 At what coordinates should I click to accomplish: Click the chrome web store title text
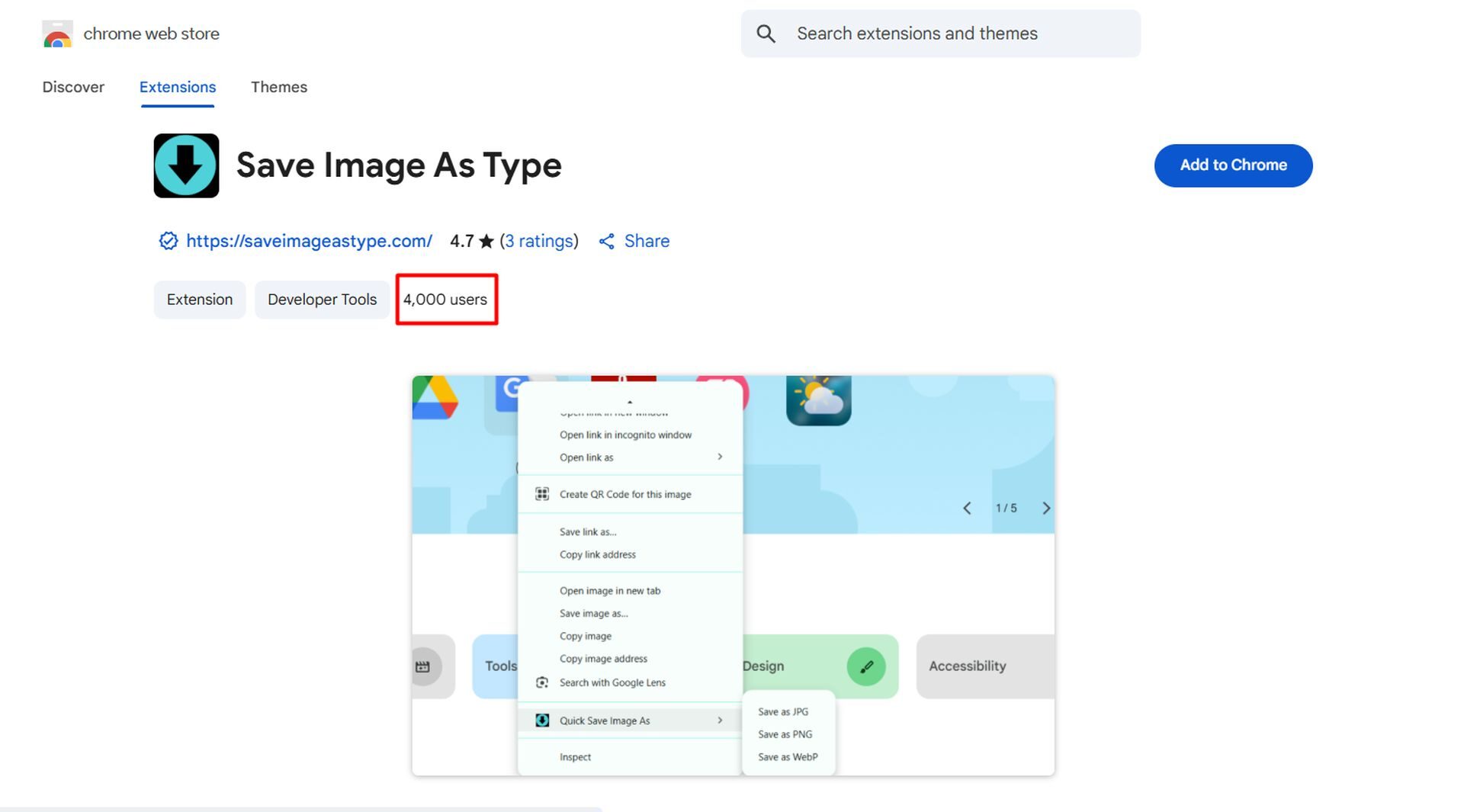(x=151, y=34)
